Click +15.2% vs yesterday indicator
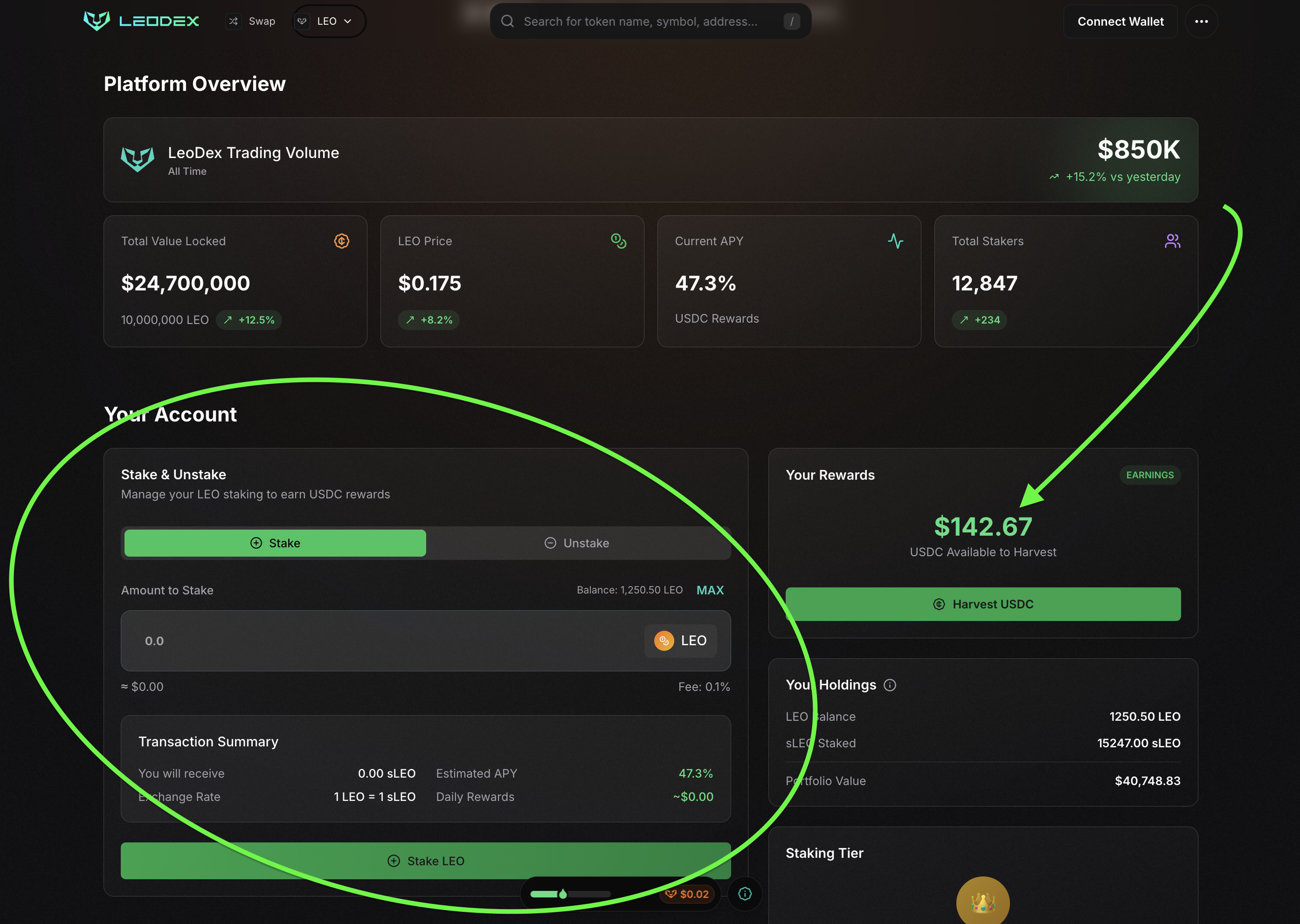Screen dimensions: 1300x924 (x=1114, y=177)
